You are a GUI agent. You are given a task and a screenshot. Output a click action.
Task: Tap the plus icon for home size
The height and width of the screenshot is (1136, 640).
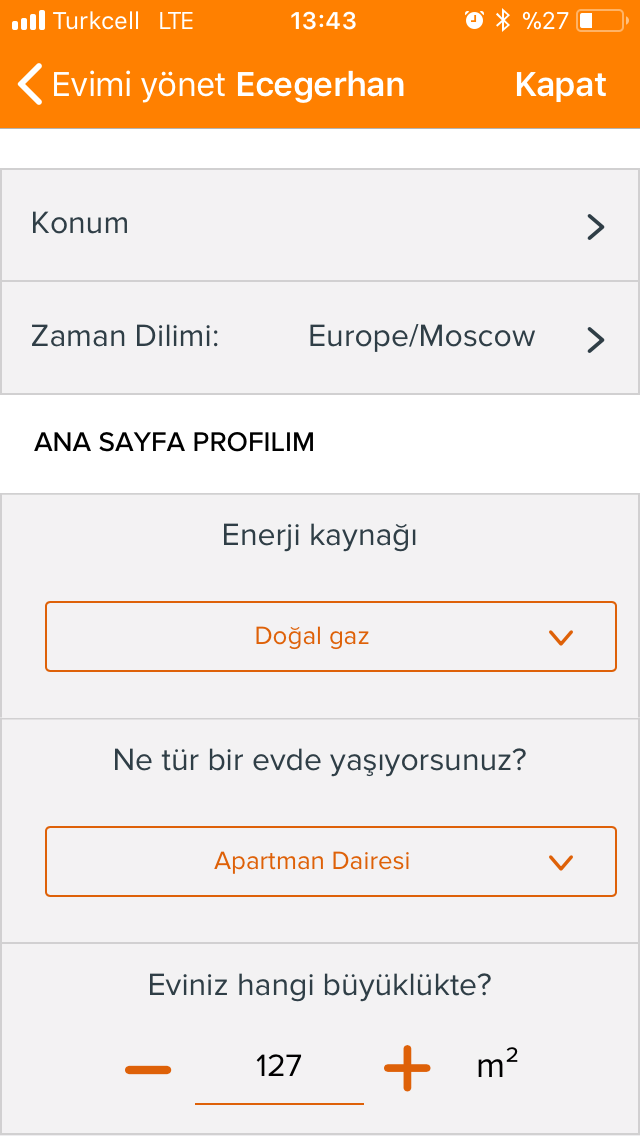(x=407, y=1068)
